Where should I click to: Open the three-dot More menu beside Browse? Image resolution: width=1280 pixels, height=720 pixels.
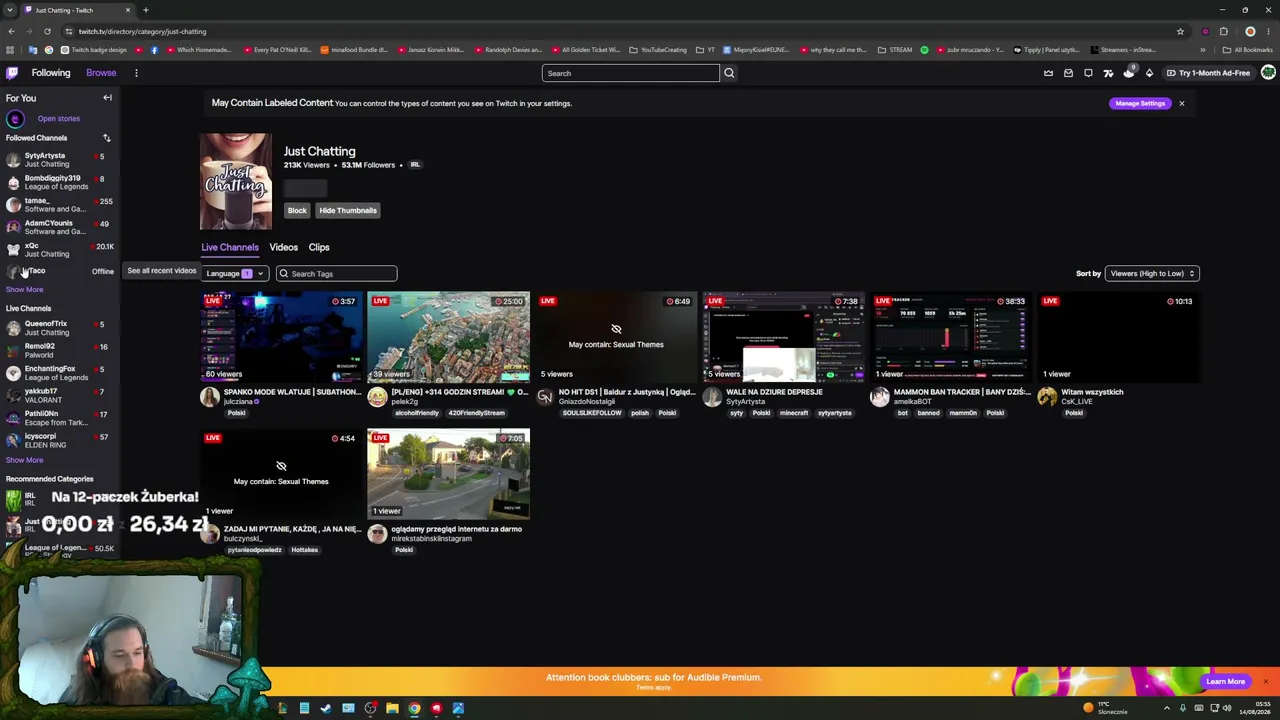click(136, 73)
